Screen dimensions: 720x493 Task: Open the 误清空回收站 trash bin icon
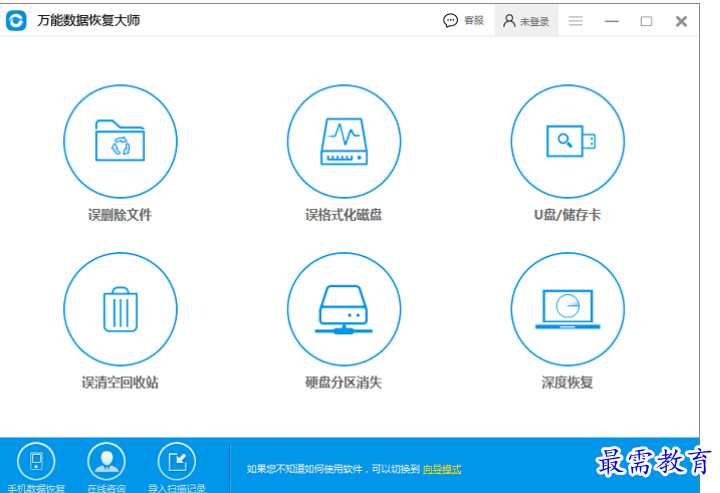[x=120, y=309]
